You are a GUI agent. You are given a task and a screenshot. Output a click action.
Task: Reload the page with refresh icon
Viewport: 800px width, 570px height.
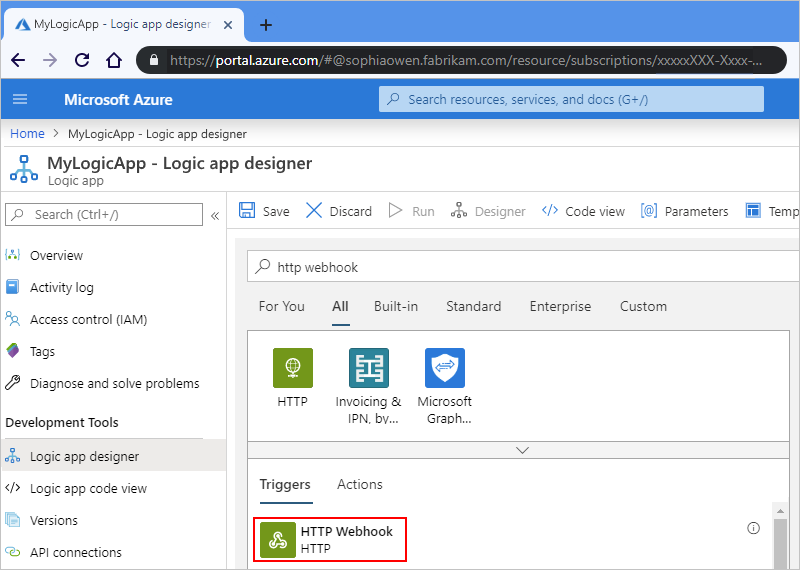tap(82, 60)
